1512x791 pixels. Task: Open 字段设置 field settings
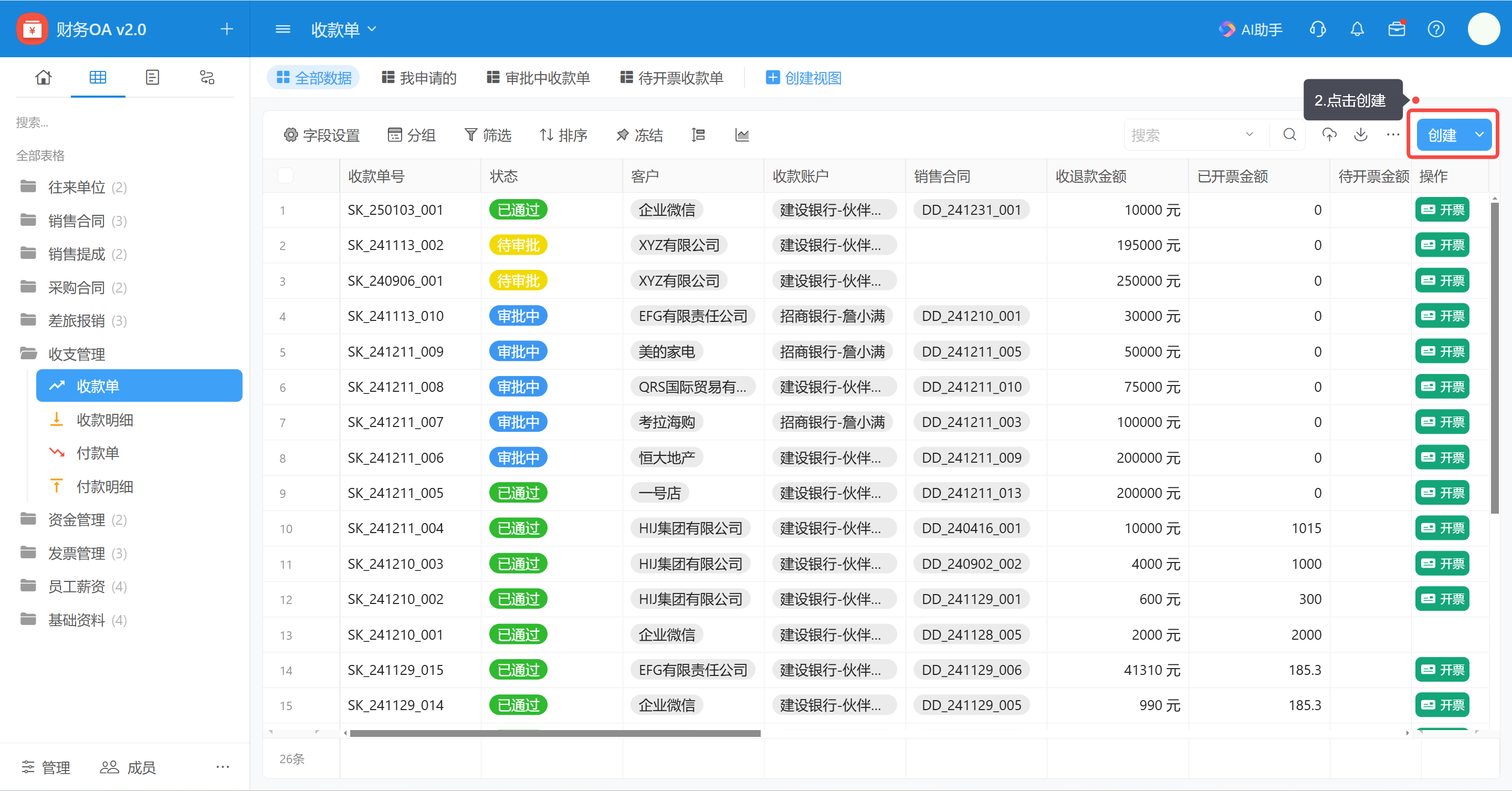tap(322, 135)
